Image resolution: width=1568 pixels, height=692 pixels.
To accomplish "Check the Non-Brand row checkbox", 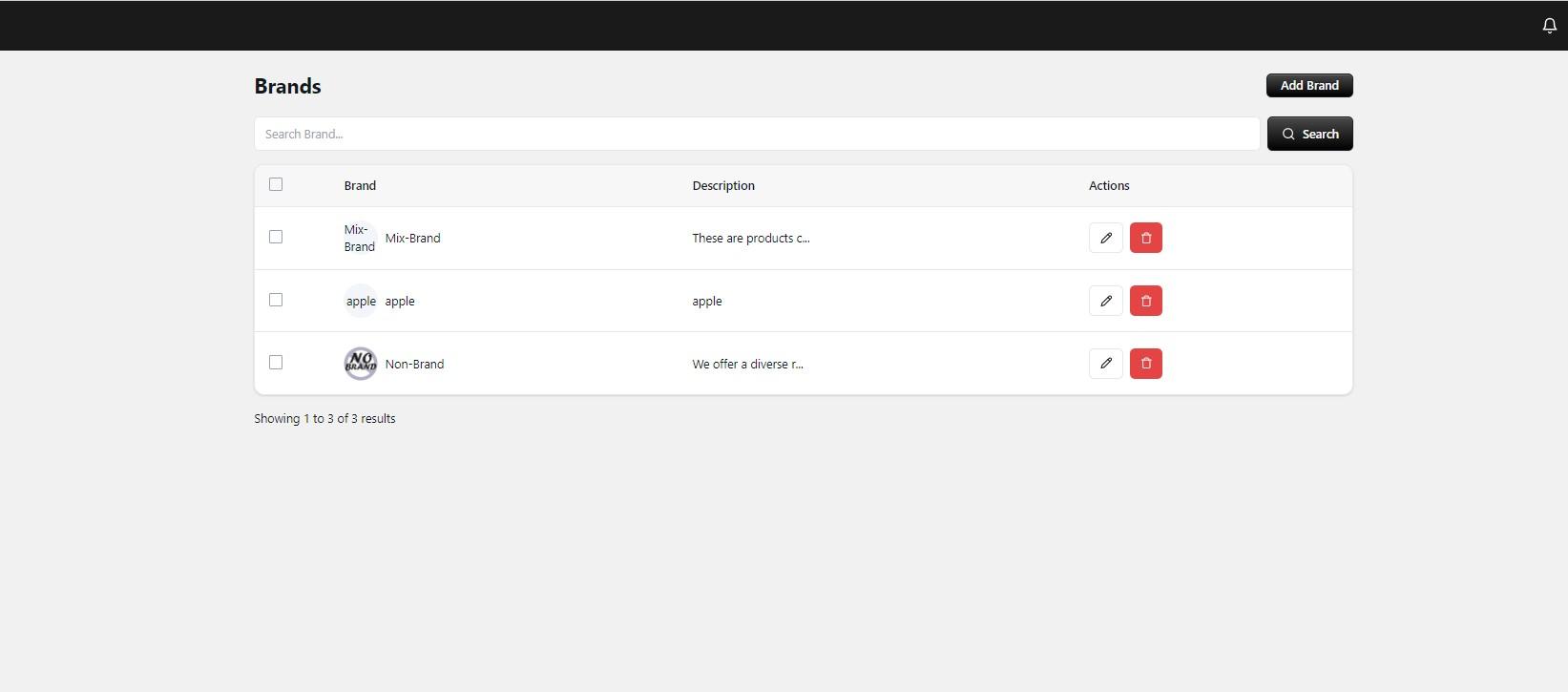I will (276, 363).
